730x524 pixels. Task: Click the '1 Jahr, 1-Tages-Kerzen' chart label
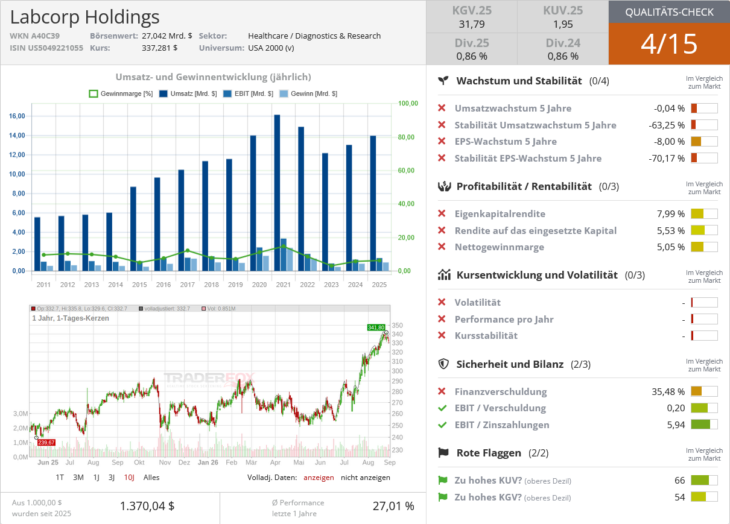tap(71, 318)
